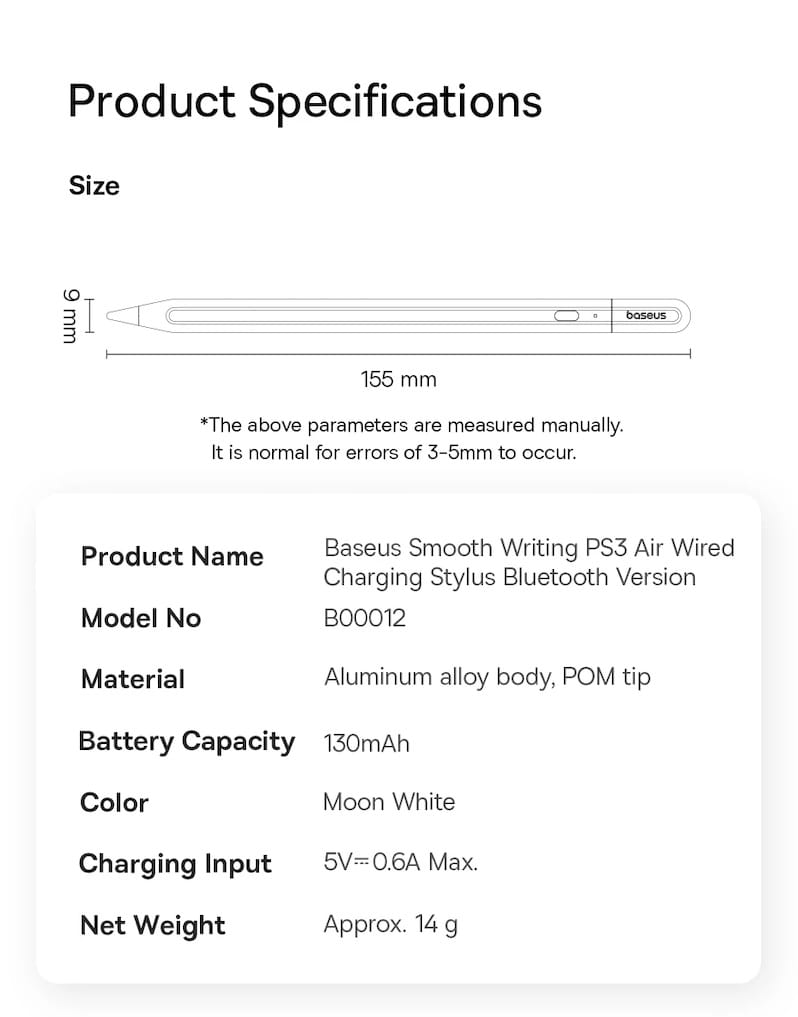The height and width of the screenshot is (1017, 798).
Task: Click the stylus tip in the diagram
Action: click(123, 316)
